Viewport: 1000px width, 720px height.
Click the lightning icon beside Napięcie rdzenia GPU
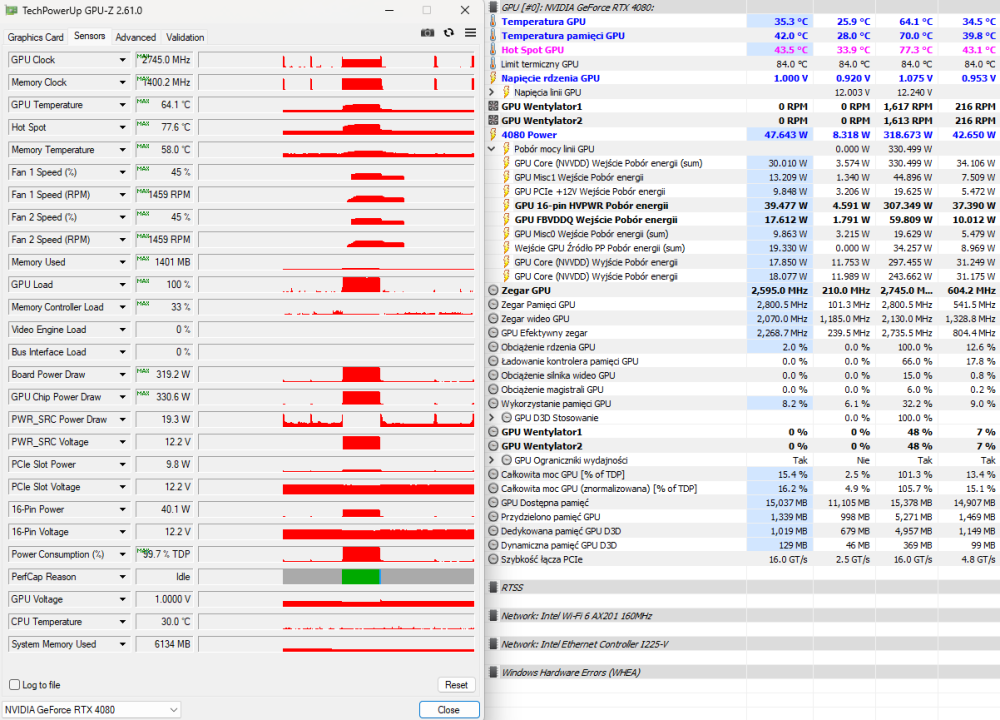point(493,78)
